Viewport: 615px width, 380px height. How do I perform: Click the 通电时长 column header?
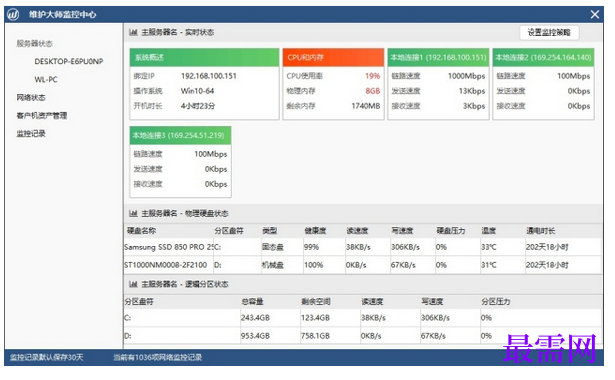point(540,231)
